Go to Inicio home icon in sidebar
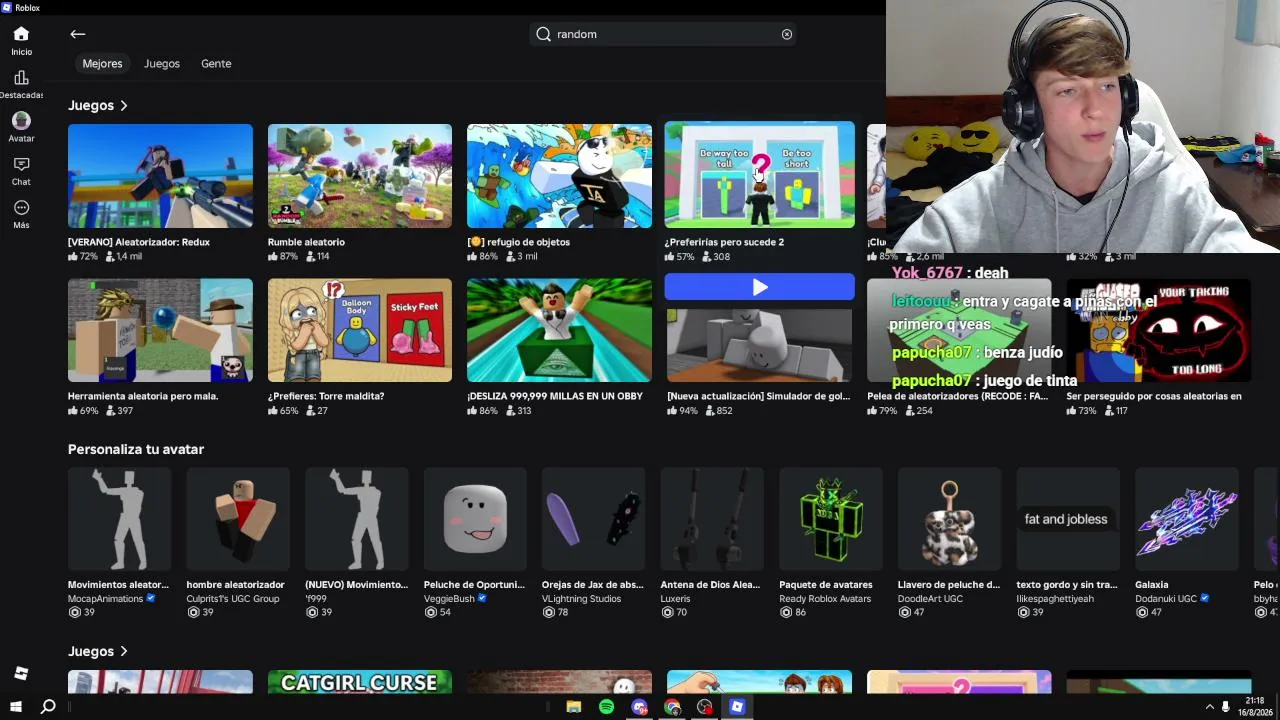 coord(21,34)
